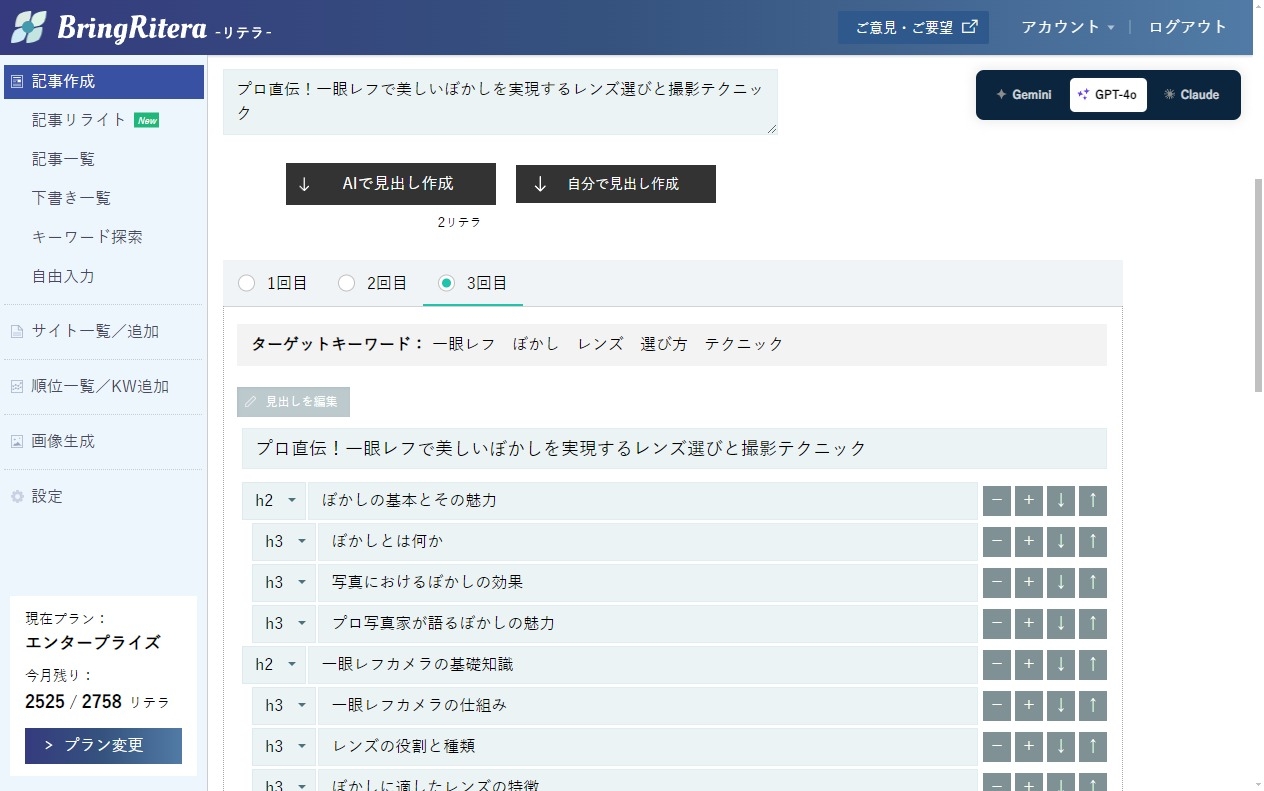This screenshot has height=791, width=1264.
Task: Expand the アカウント dropdown menu
Action: coord(1067,27)
